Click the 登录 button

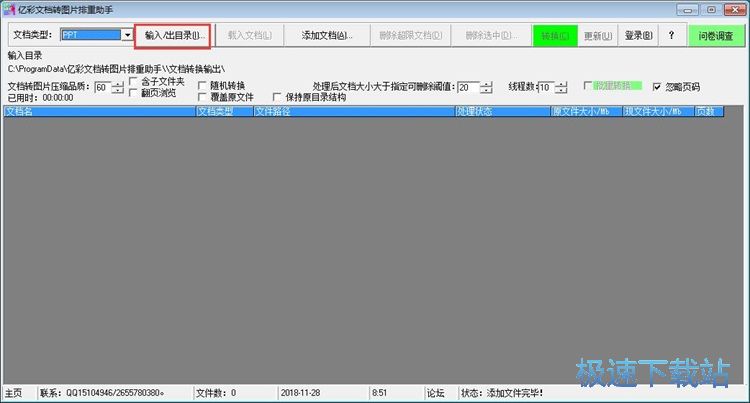coord(638,36)
